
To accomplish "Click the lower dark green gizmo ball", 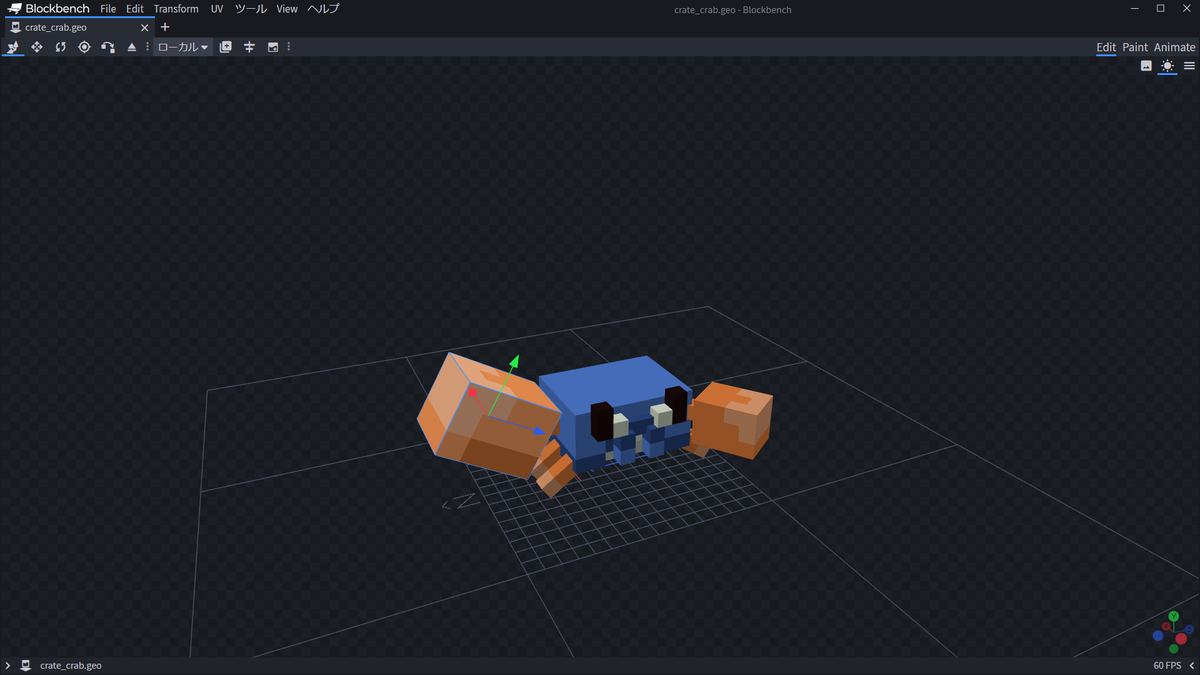I will (1174, 649).
